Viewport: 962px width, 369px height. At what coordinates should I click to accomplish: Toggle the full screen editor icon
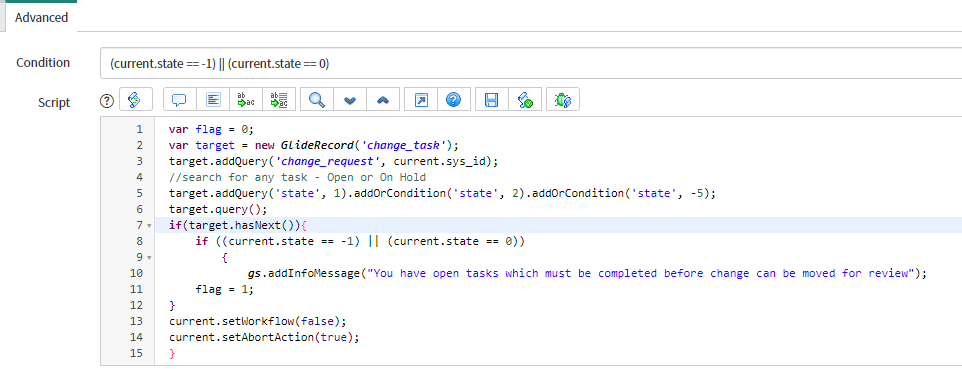click(421, 100)
